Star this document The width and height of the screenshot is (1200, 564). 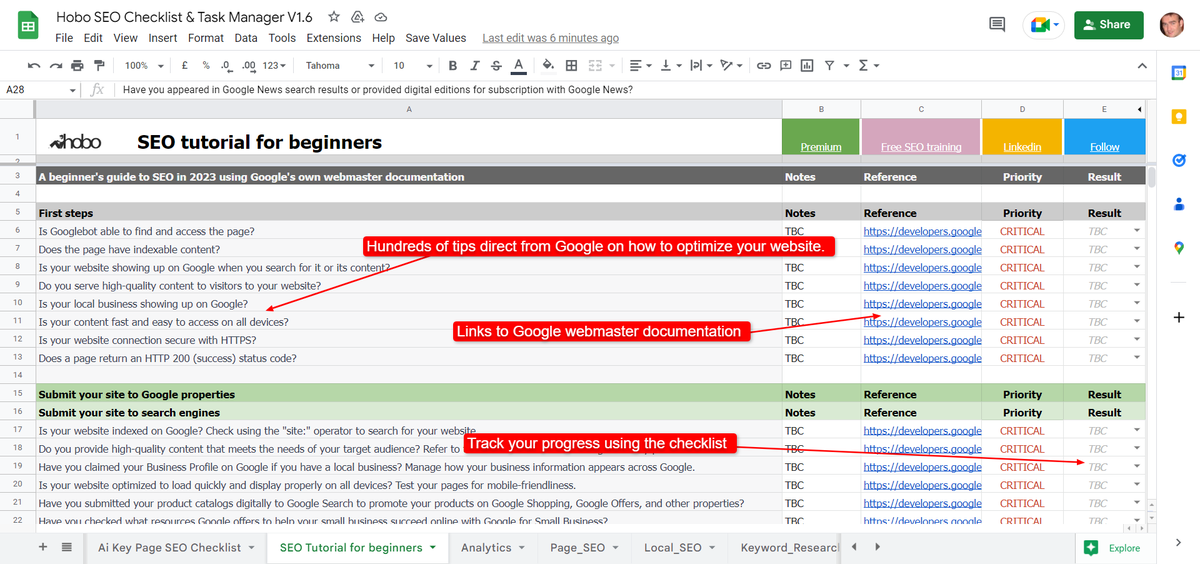(x=334, y=17)
